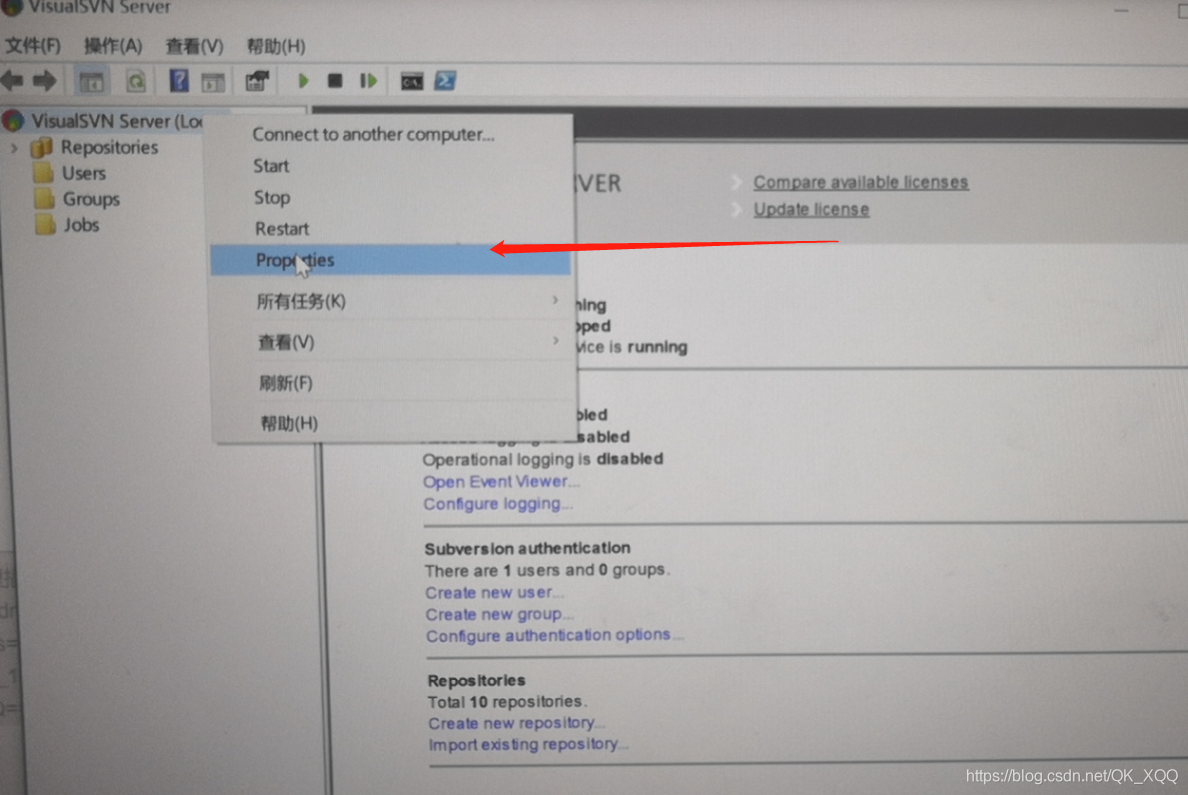Select the Jobs tree item
The height and width of the screenshot is (795, 1188).
click(81, 225)
